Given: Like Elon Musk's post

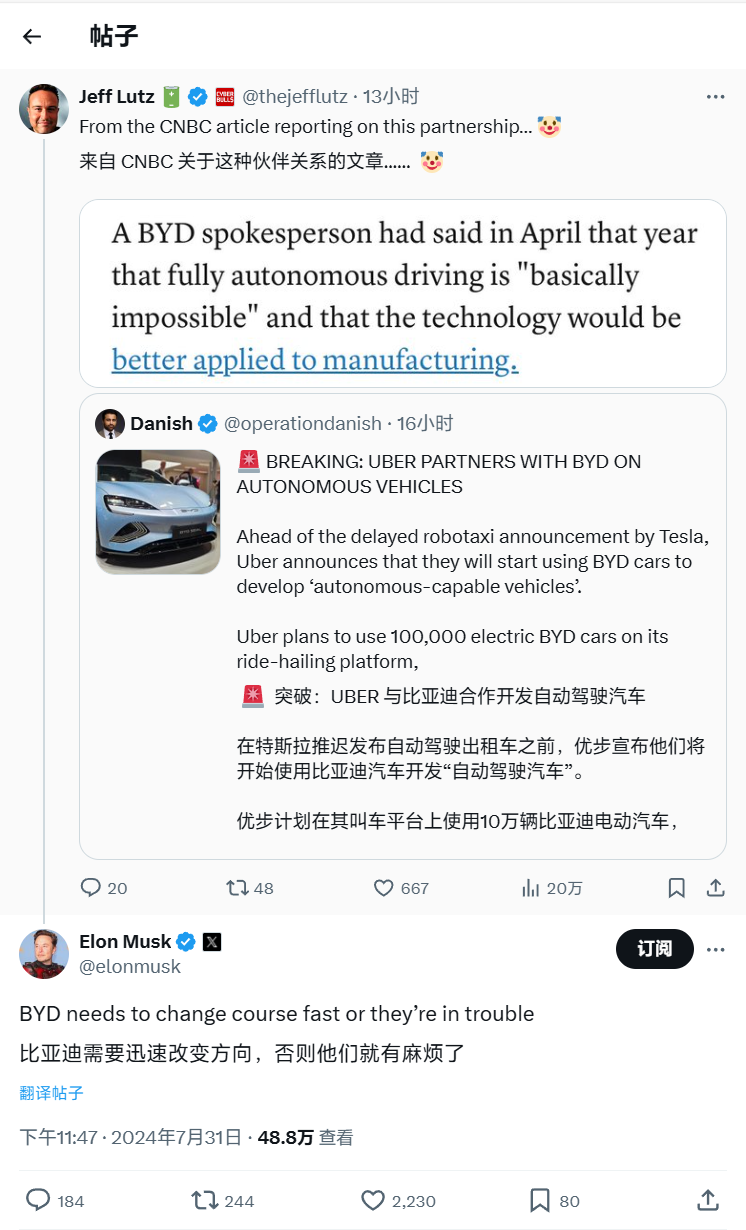Looking at the screenshot, I should click(373, 1200).
